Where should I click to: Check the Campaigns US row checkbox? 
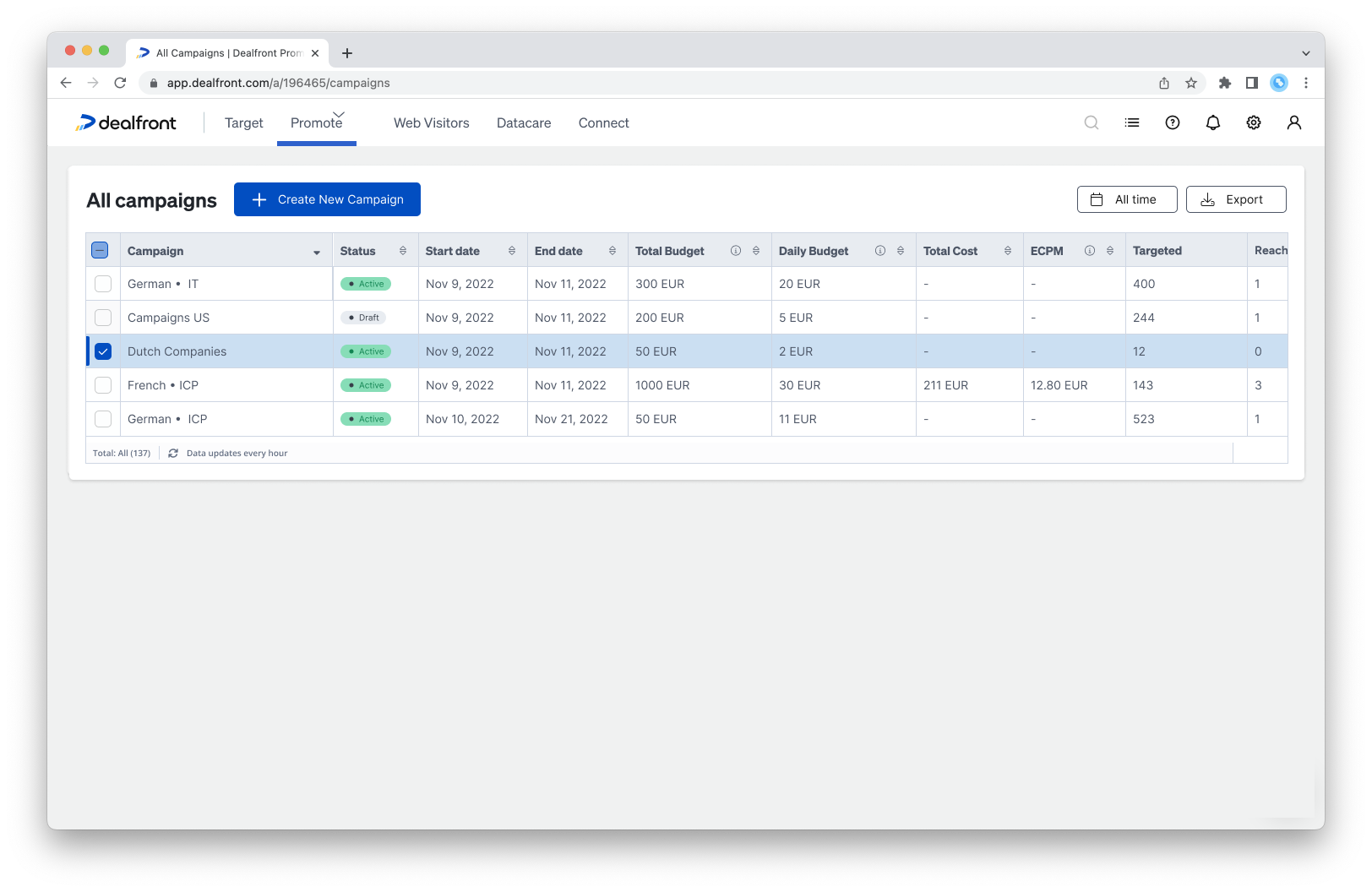pyautogui.click(x=103, y=318)
